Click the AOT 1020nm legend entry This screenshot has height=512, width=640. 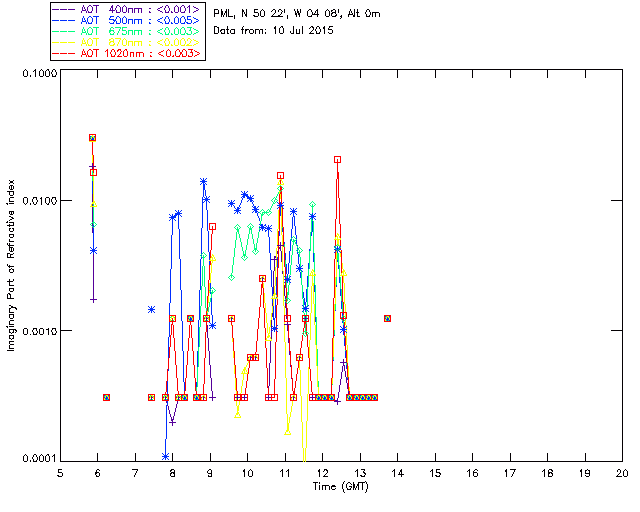tap(126, 53)
